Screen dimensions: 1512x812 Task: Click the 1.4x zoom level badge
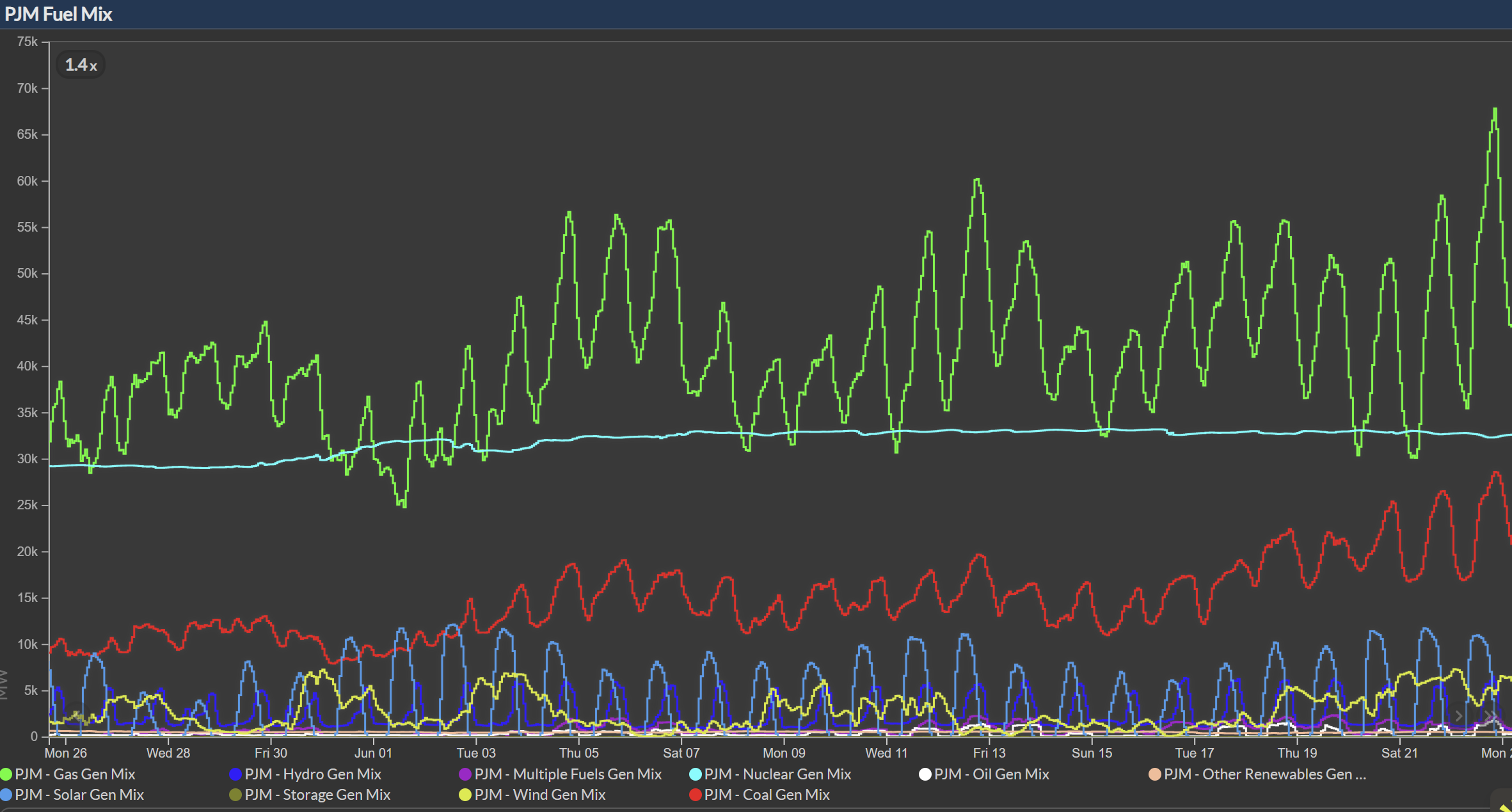(81, 65)
